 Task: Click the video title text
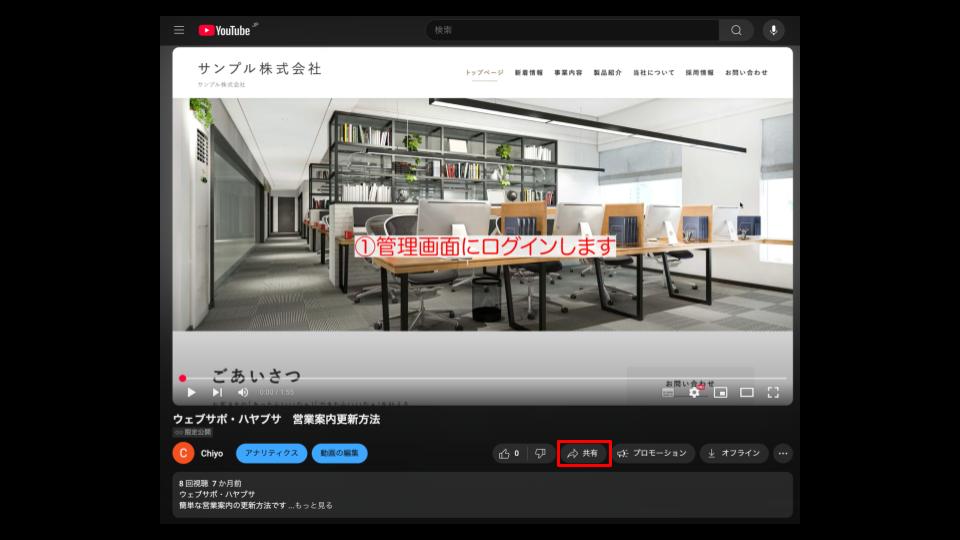pos(276,419)
